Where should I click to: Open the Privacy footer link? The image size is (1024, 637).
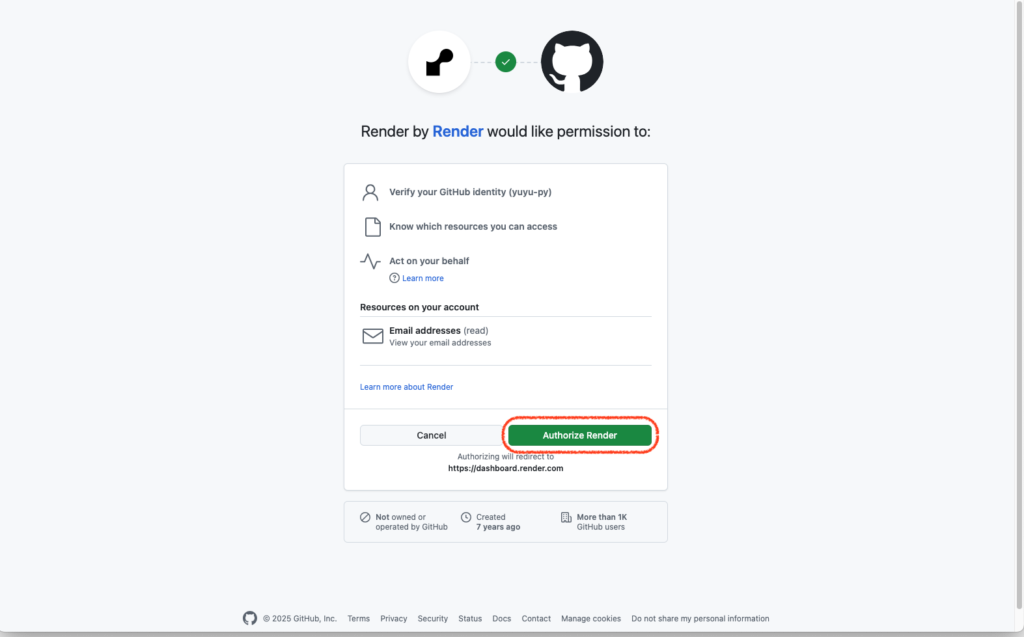394,619
